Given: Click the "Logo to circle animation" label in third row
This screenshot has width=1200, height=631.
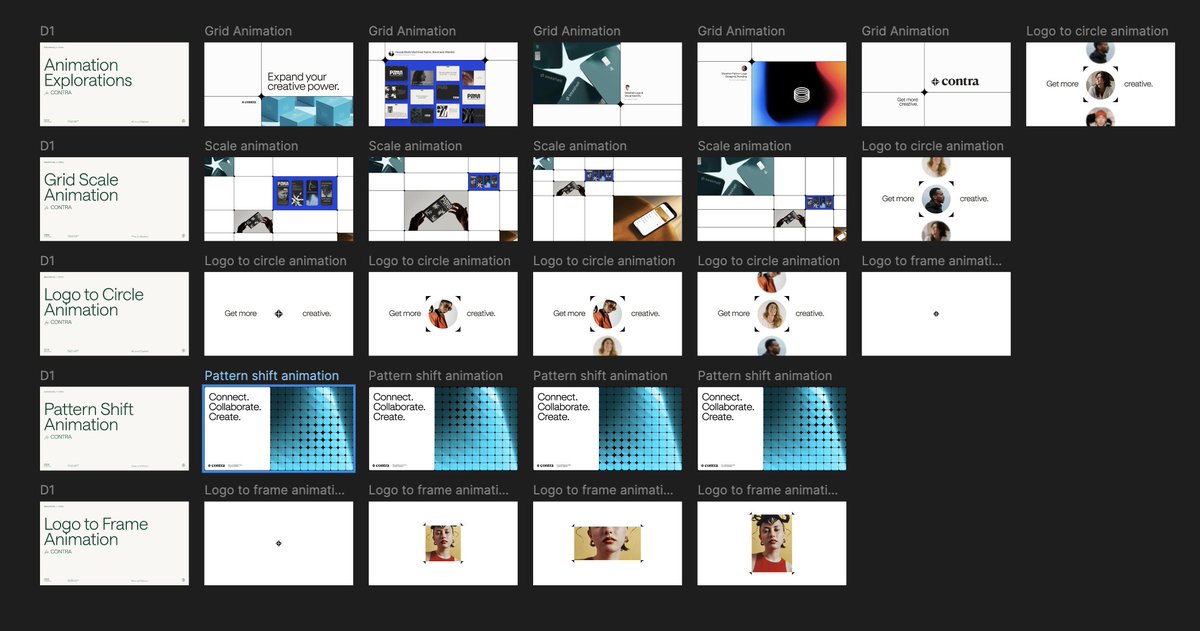Looking at the screenshot, I should 277,260.
